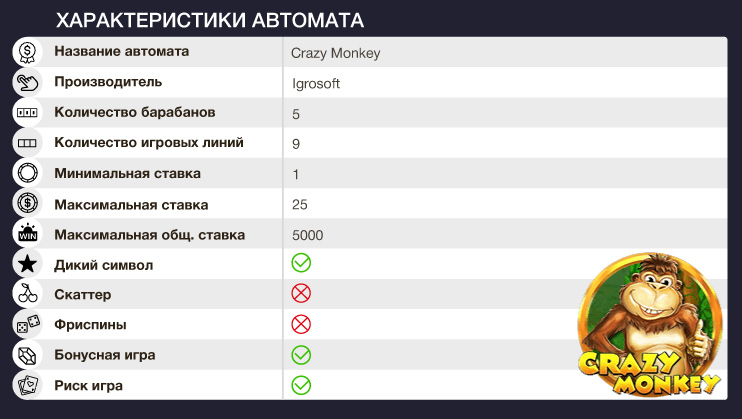Click the green checkmark for Бонусная игра
Viewport: 742px width, 419px height.
click(x=301, y=355)
